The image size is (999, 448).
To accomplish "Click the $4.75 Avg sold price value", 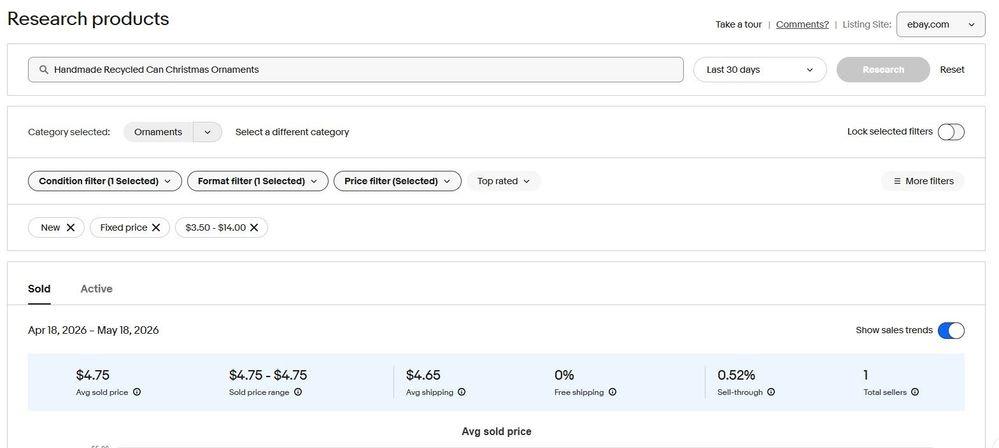I will (92, 375).
